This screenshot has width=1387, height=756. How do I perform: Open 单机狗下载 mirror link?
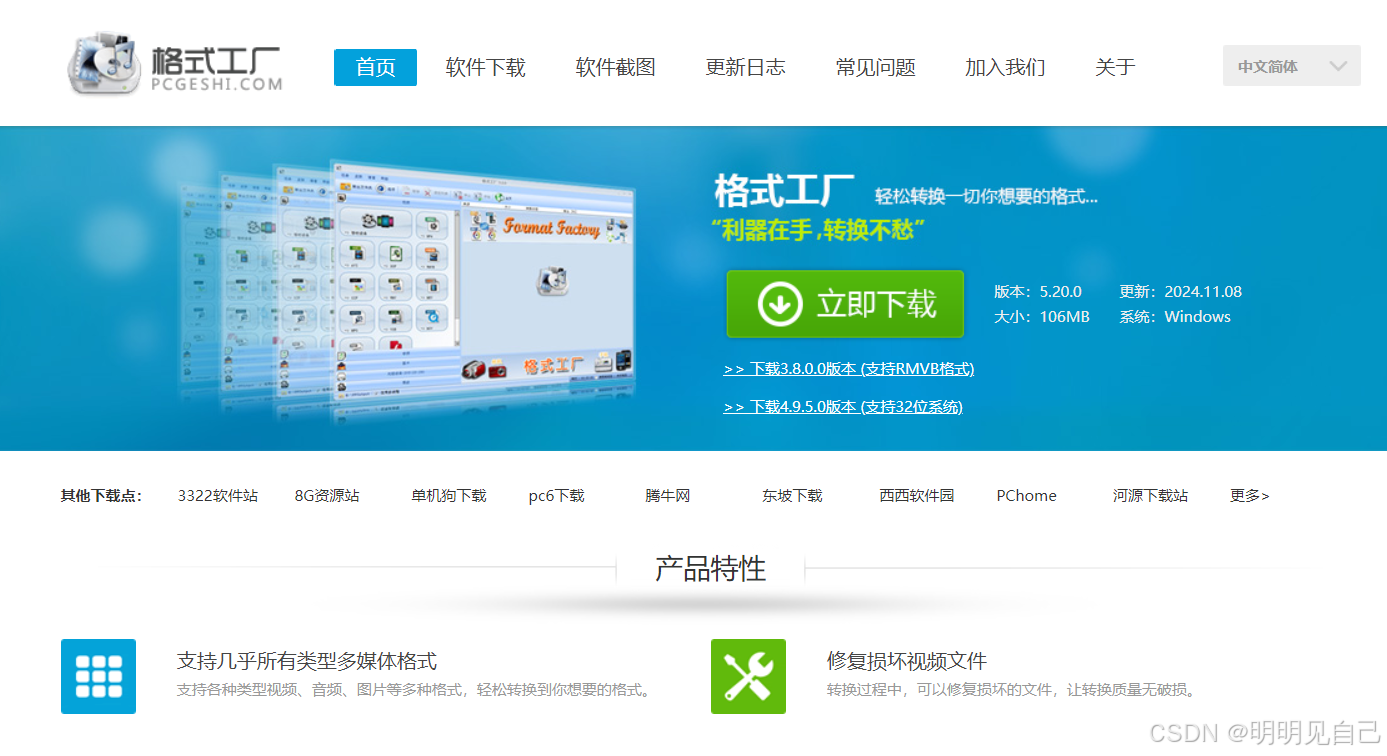point(449,495)
